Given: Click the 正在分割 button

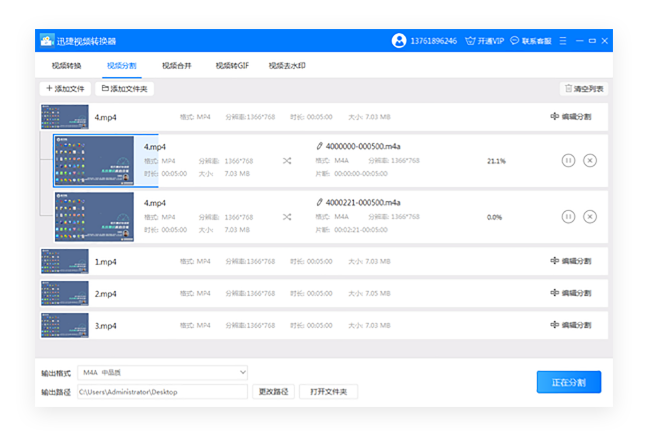Looking at the screenshot, I should point(569,382).
